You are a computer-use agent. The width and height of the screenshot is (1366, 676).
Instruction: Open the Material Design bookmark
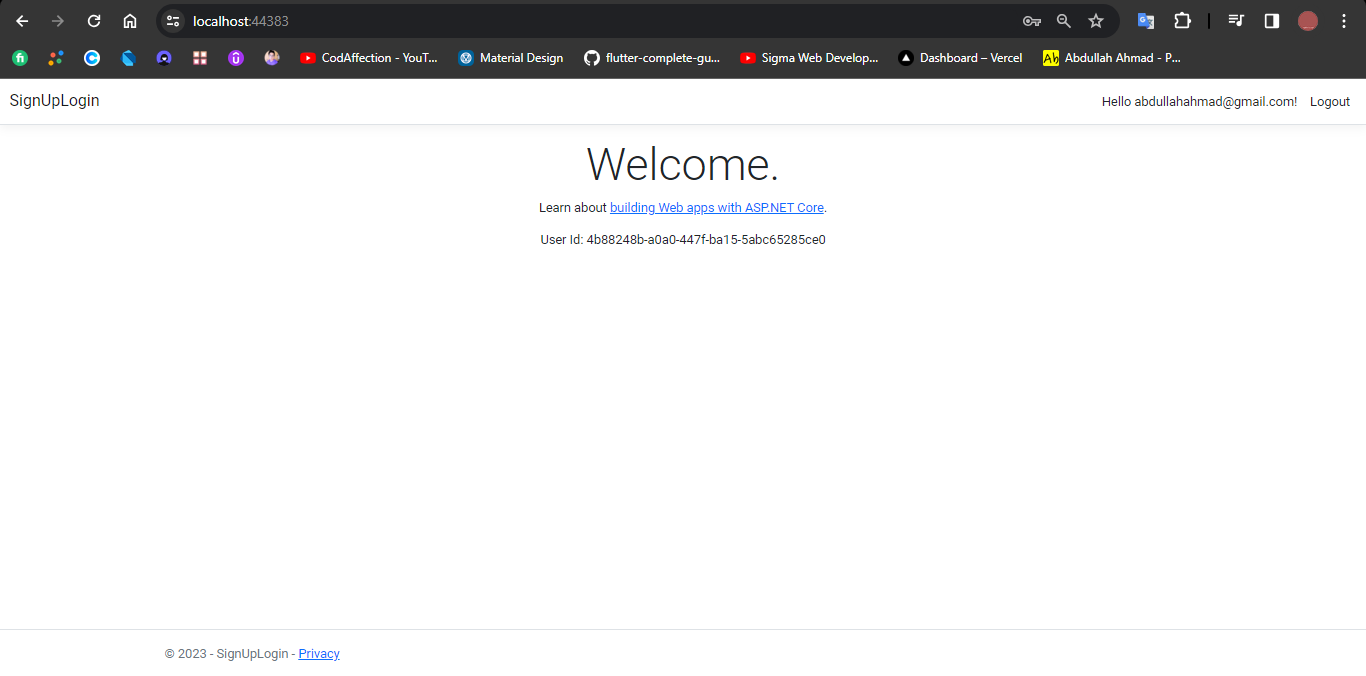[511, 58]
